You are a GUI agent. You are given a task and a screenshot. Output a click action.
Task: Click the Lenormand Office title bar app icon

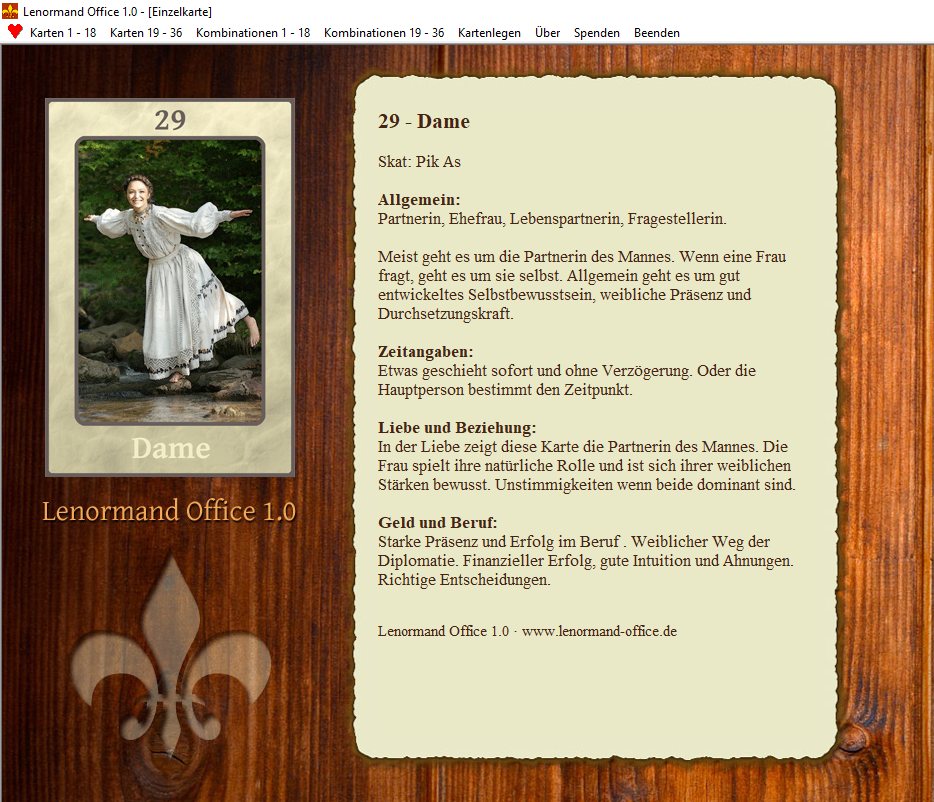[x=10, y=11]
